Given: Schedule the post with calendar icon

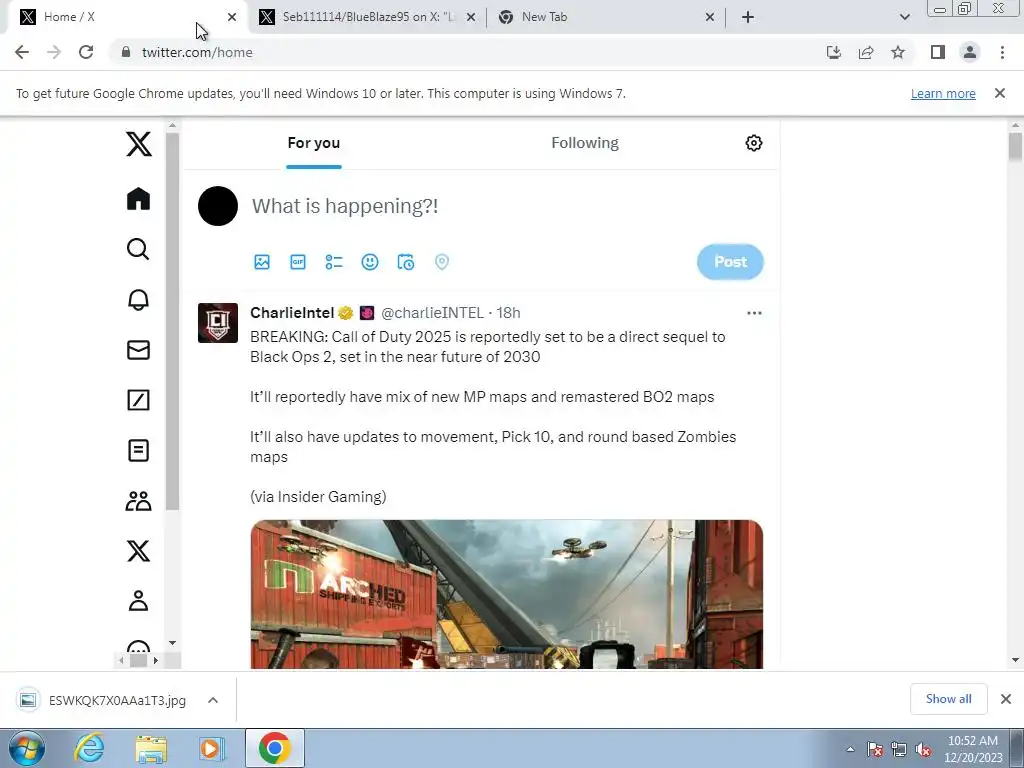Looking at the screenshot, I should [406, 262].
